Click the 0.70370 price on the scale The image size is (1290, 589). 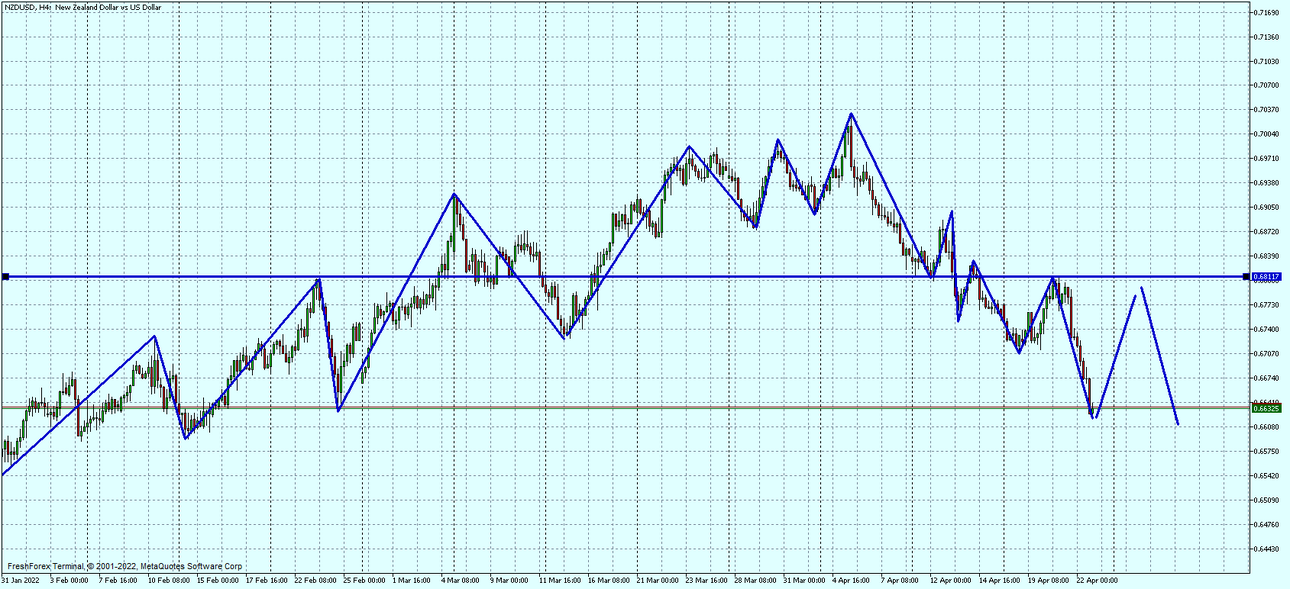pos(1268,110)
